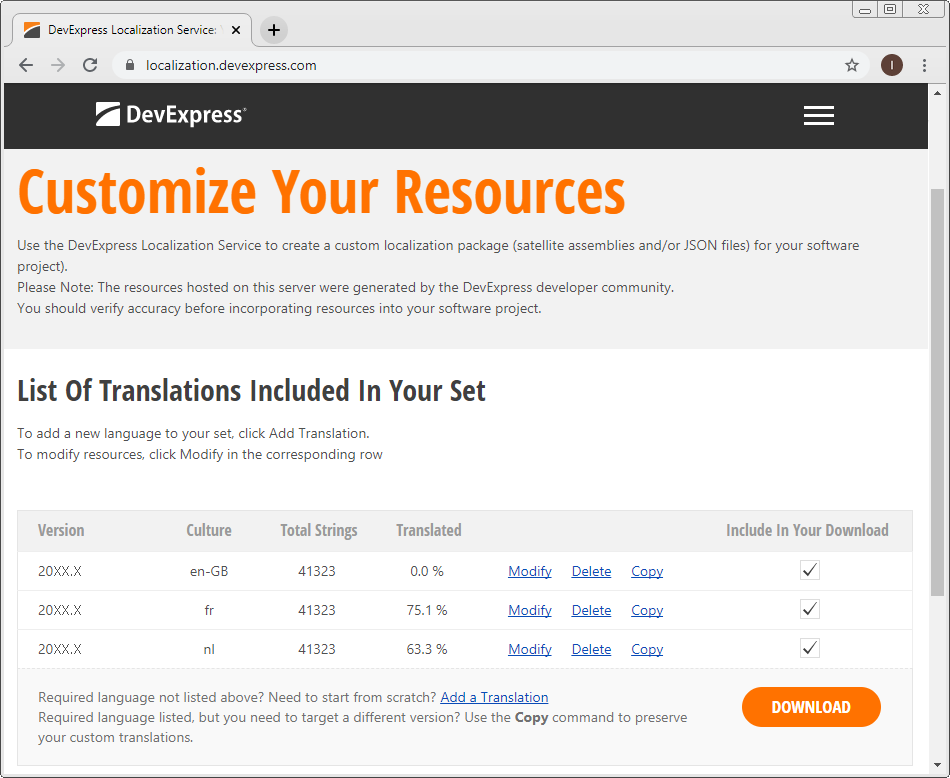Close the DevExpress Localization Service tab
Image resolution: width=950 pixels, height=778 pixels.
(236, 30)
